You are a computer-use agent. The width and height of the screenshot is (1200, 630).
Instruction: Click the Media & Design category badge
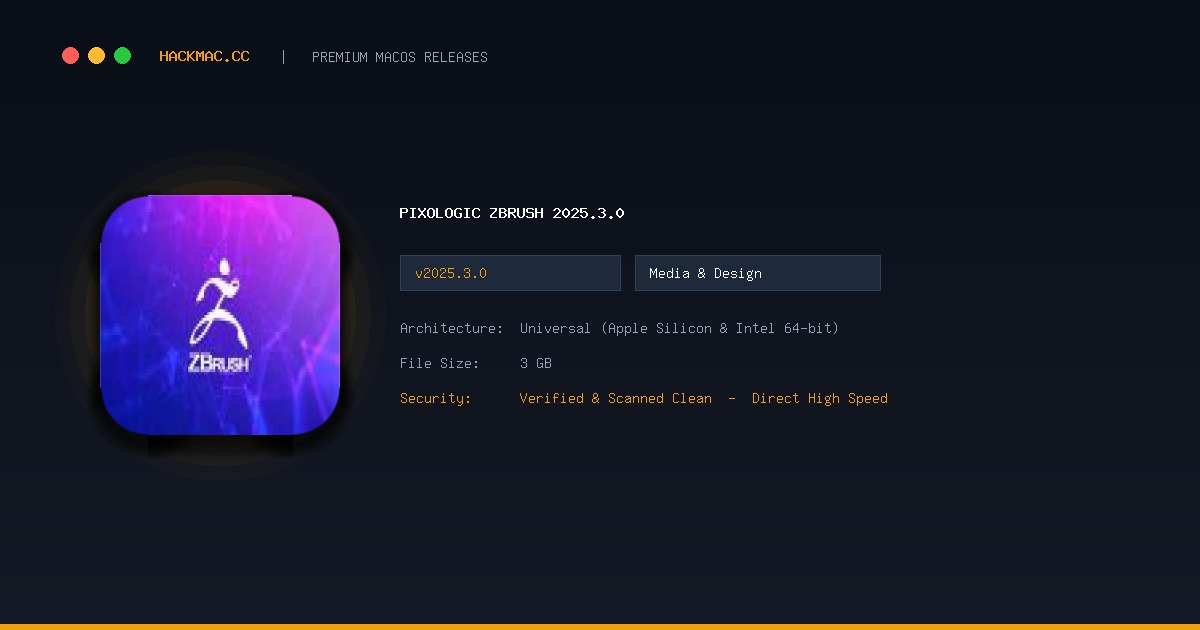[x=758, y=273]
